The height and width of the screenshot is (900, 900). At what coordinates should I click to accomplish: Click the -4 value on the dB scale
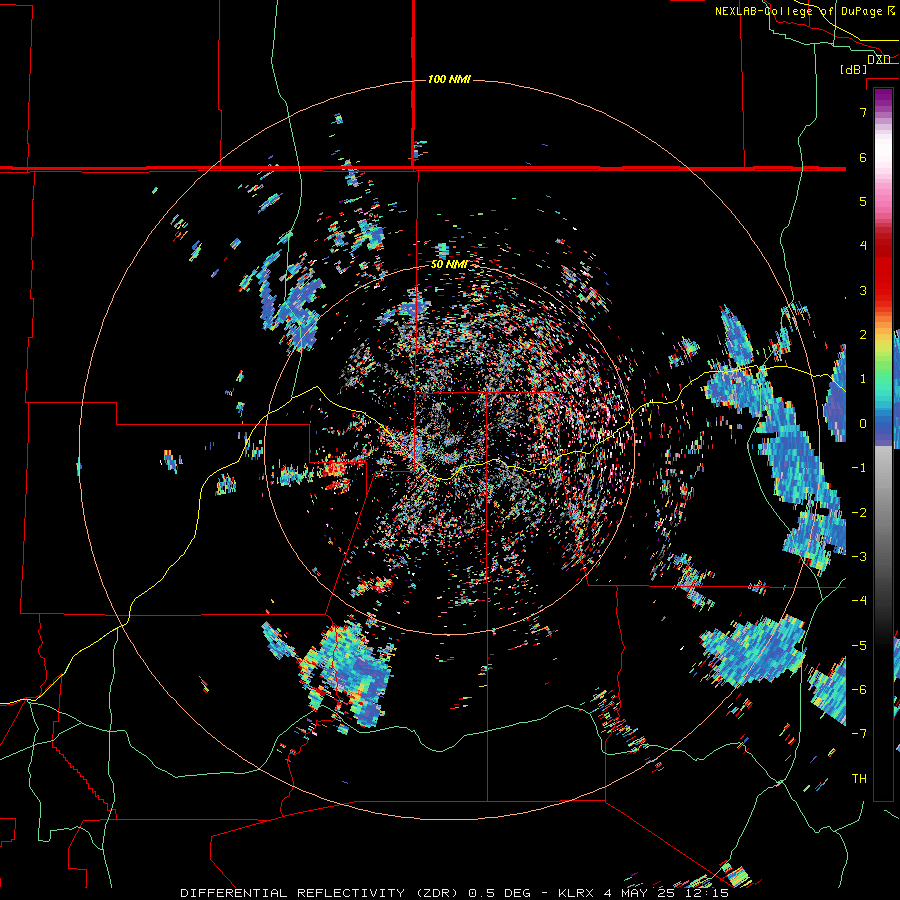coord(859,601)
